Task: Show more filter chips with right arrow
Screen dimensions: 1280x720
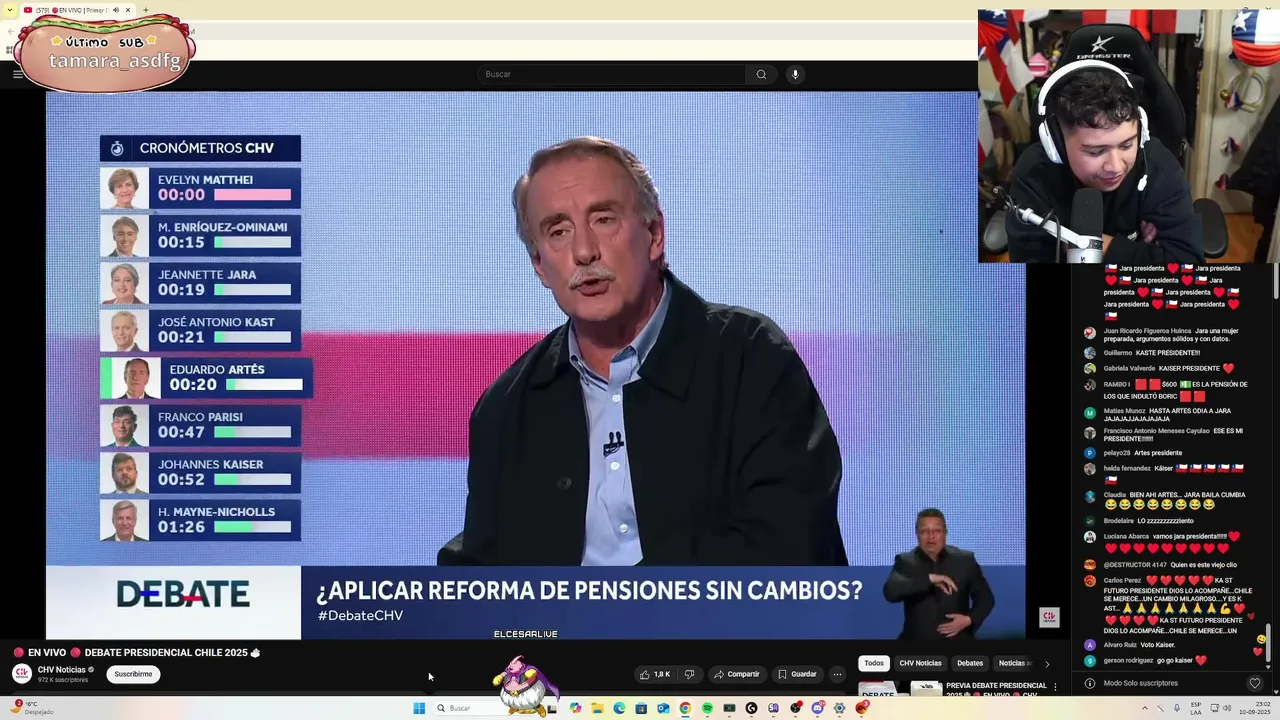Action: pyautogui.click(x=1047, y=663)
